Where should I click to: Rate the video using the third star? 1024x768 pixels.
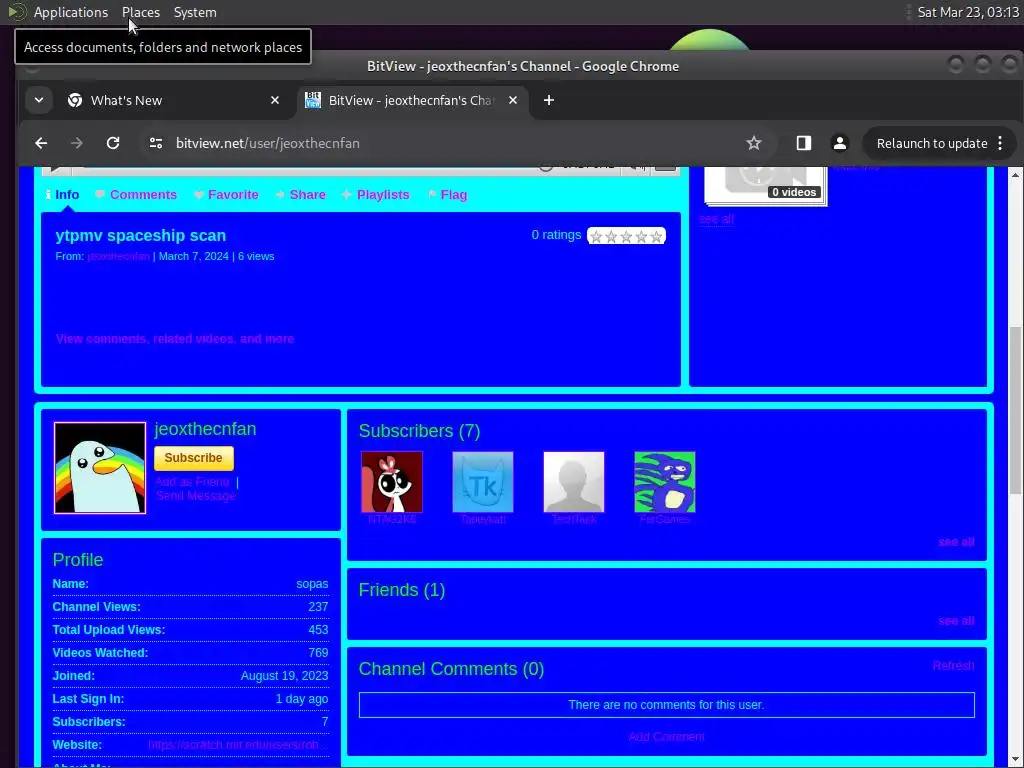click(x=626, y=236)
